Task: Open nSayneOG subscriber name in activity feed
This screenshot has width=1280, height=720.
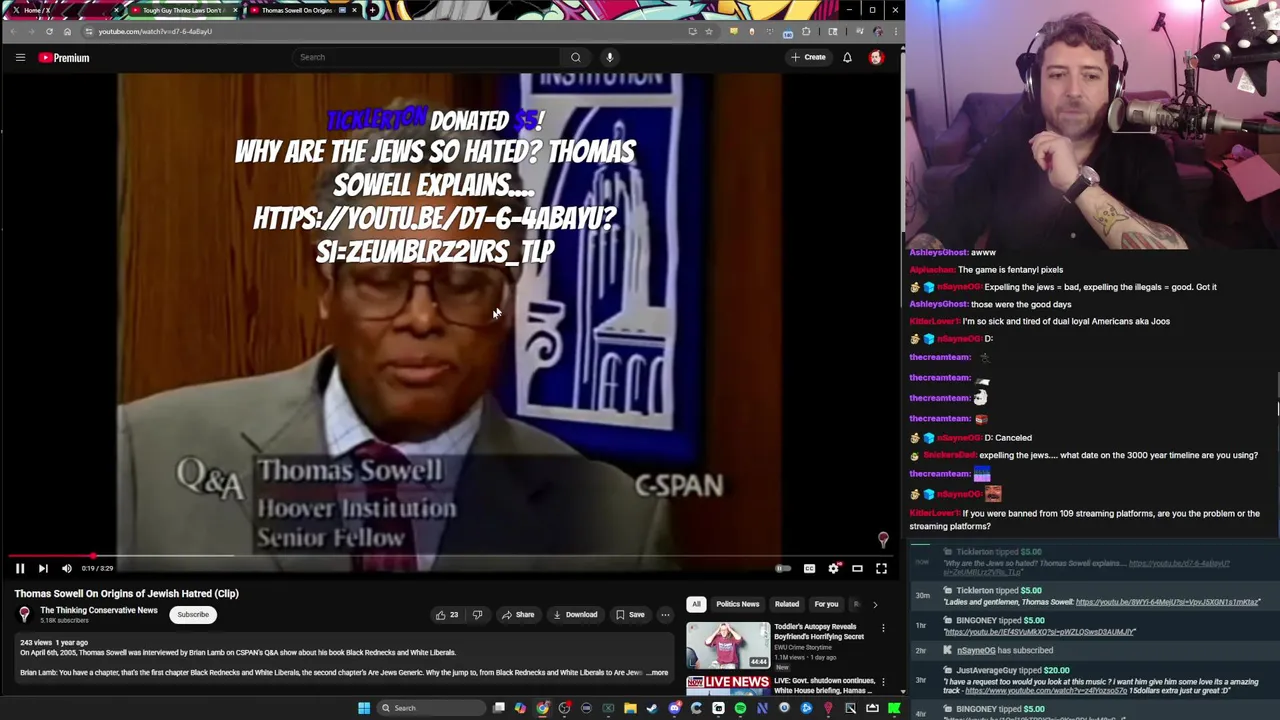Action: (976, 650)
